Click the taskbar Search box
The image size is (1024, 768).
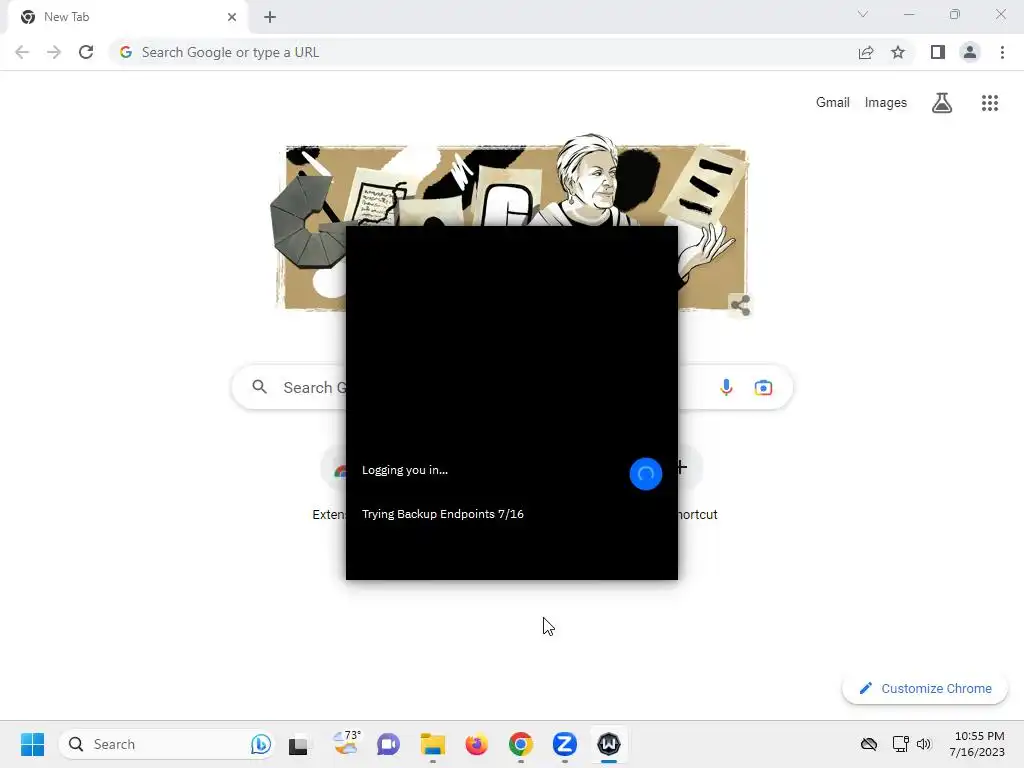[167, 744]
